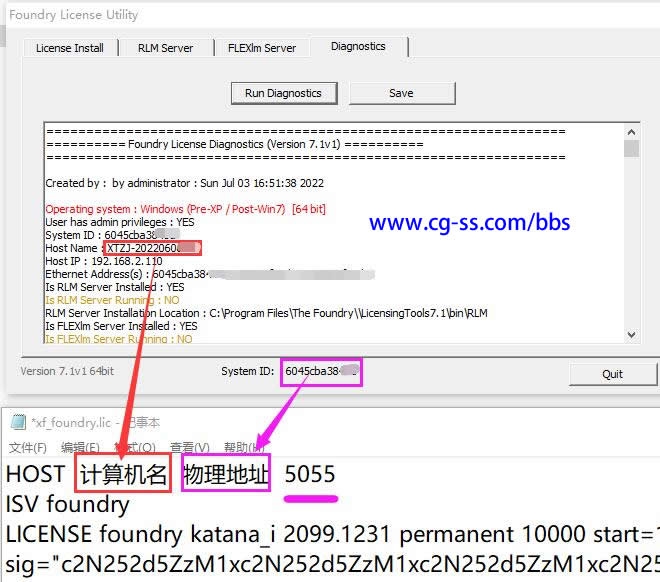This screenshot has width=660, height=582.
Task: Click the 计算机名 placeholder in license file
Action: pyautogui.click(x=124, y=474)
